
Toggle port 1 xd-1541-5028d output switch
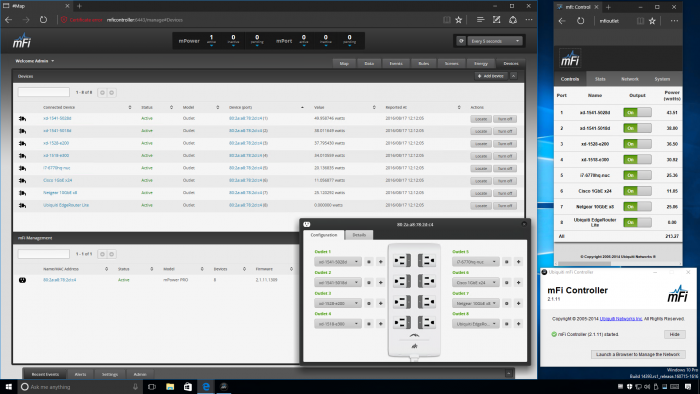[x=637, y=112]
